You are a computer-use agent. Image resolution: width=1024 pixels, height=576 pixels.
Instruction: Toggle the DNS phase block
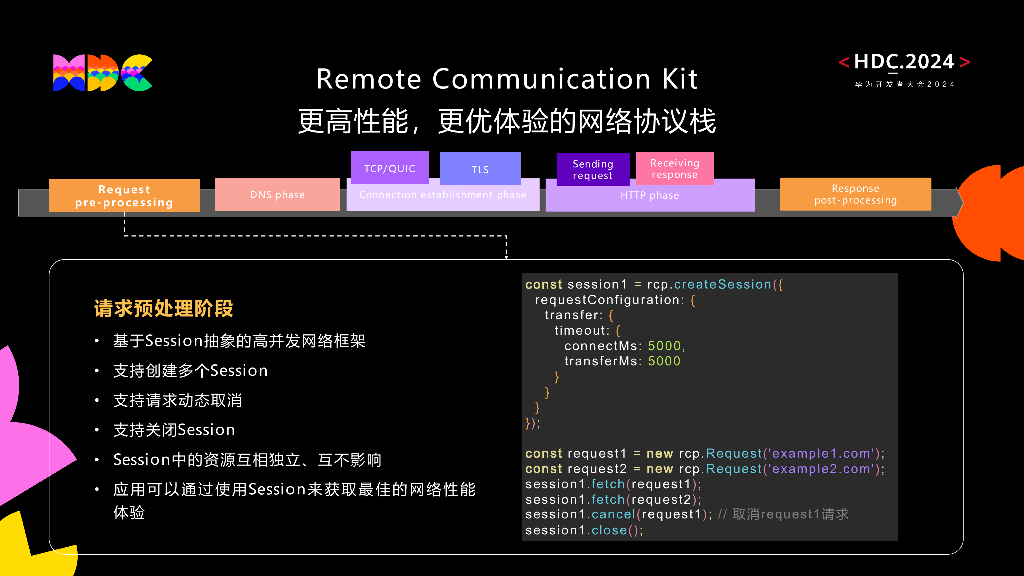277,194
